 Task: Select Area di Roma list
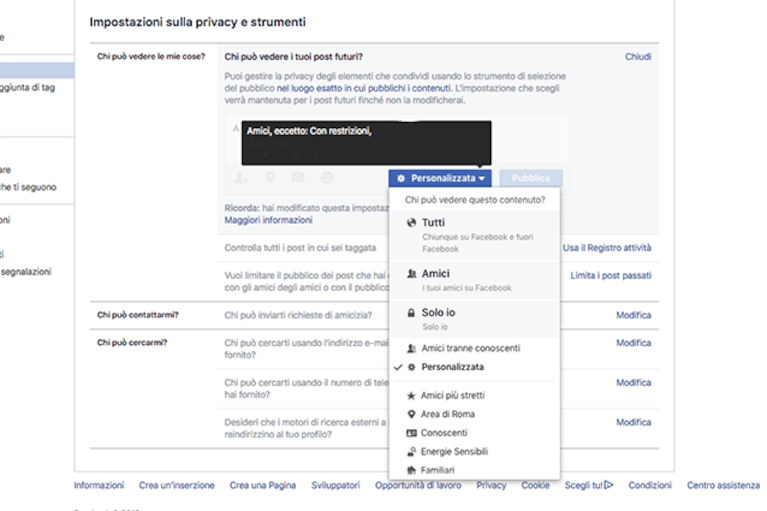(x=474, y=414)
